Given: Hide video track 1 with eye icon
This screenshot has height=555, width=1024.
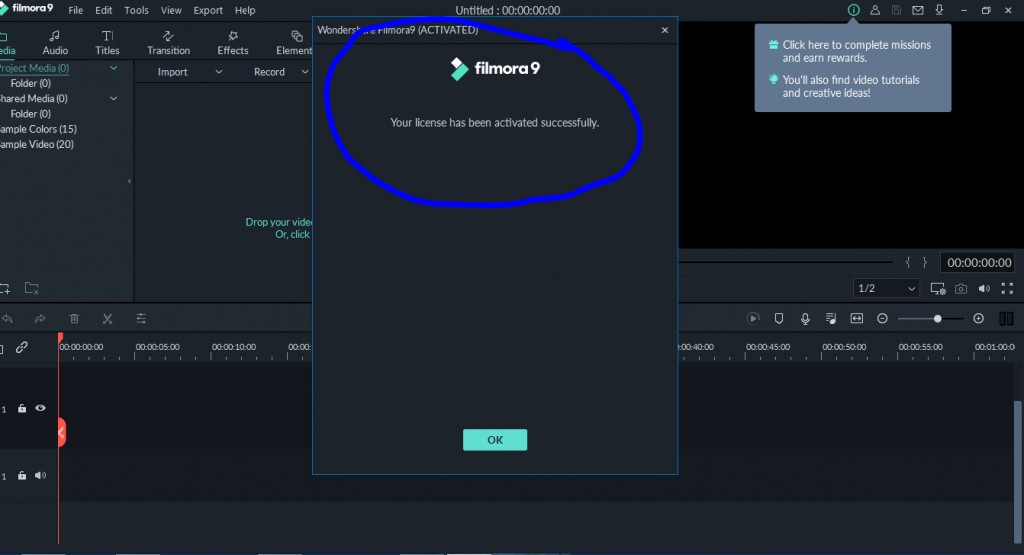Looking at the screenshot, I should coord(40,408).
